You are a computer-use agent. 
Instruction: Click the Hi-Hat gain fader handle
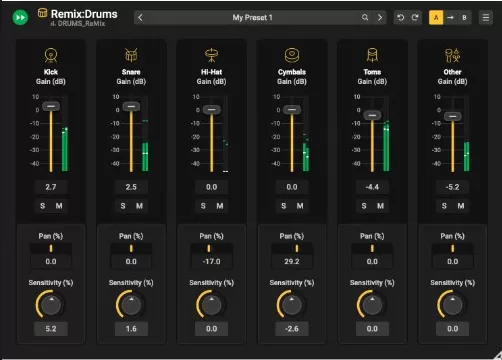pyautogui.click(x=212, y=109)
